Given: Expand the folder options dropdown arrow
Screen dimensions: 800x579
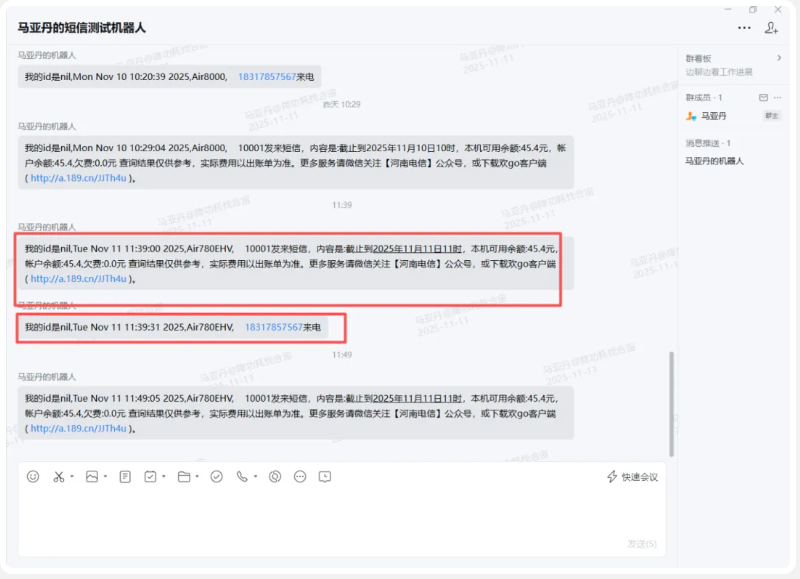Looking at the screenshot, I should [197, 476].
